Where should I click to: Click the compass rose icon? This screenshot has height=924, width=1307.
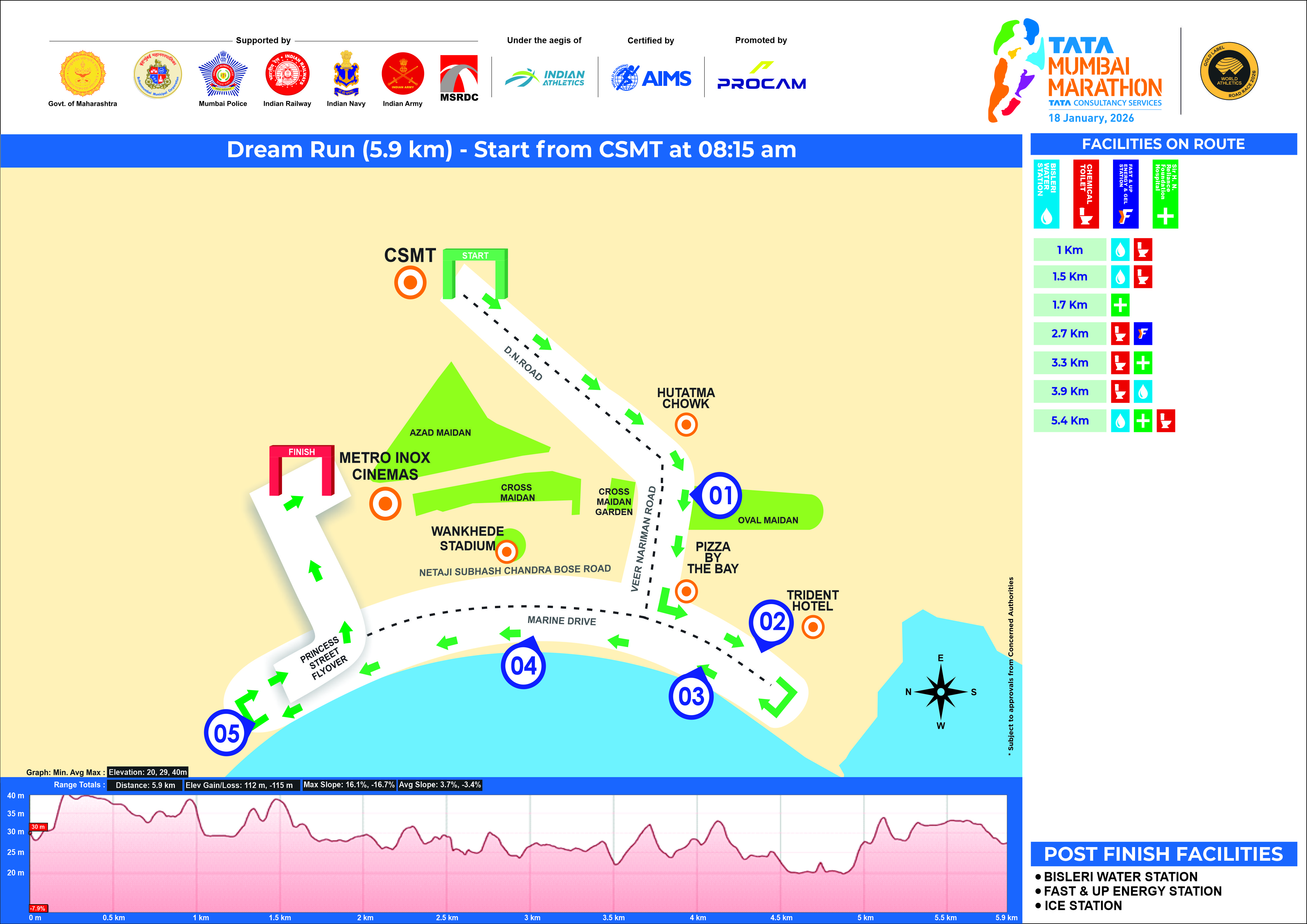(x=940, y=692)
